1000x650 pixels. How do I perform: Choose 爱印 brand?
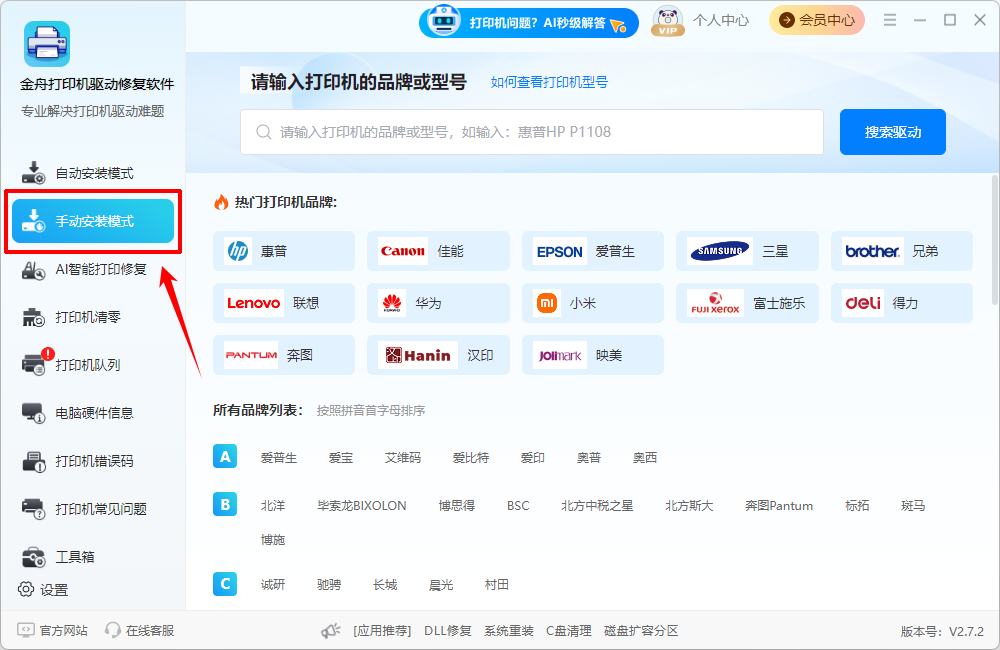[x=533, y=457]
